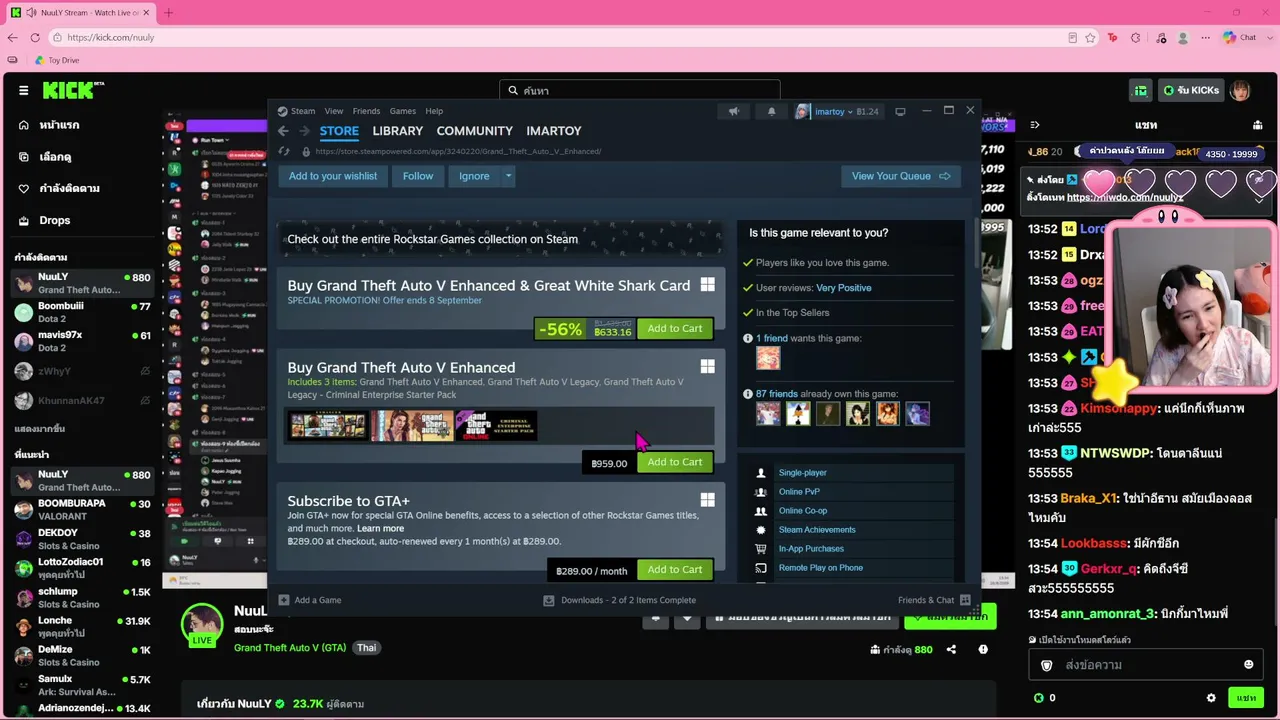Screen dimensions: 1280x720
Task: Open Steam Friends & Chat
Action: (x=935, y=600)
